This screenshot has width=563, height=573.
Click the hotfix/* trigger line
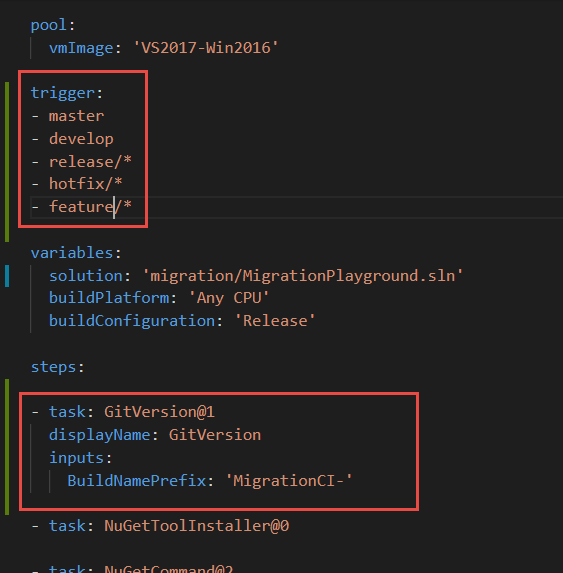pyautogui.click(x=85, y=183)
